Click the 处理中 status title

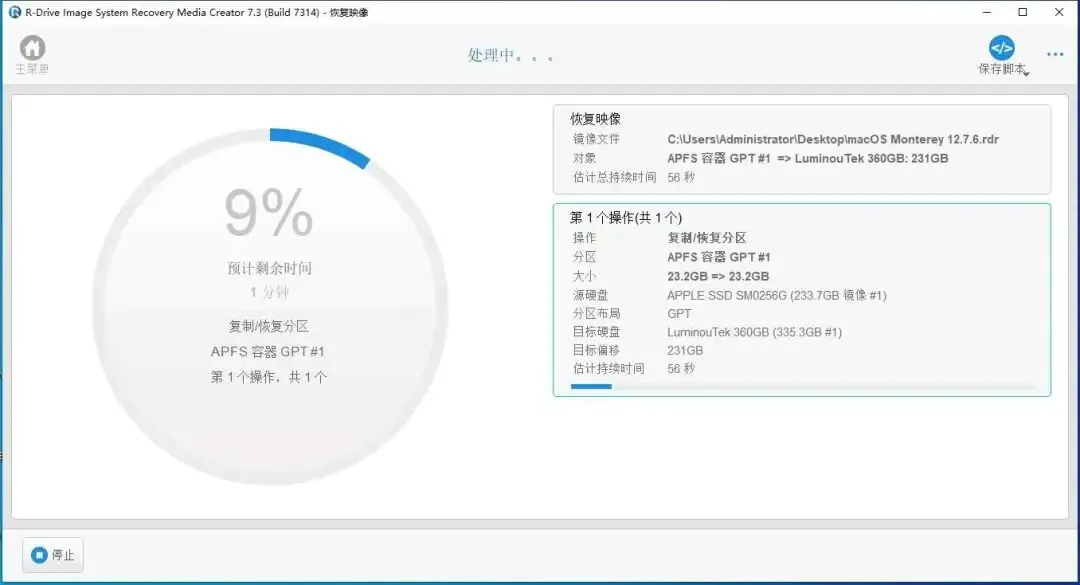point(510,55)
